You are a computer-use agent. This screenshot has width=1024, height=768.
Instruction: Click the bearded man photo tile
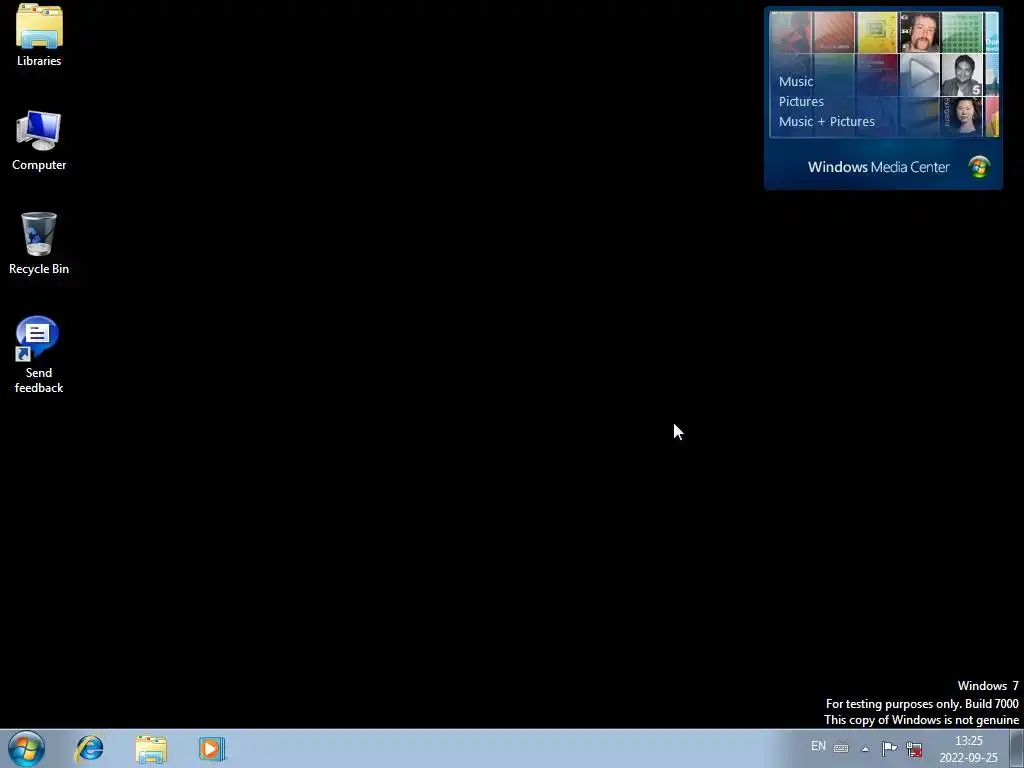pos(920,32)
